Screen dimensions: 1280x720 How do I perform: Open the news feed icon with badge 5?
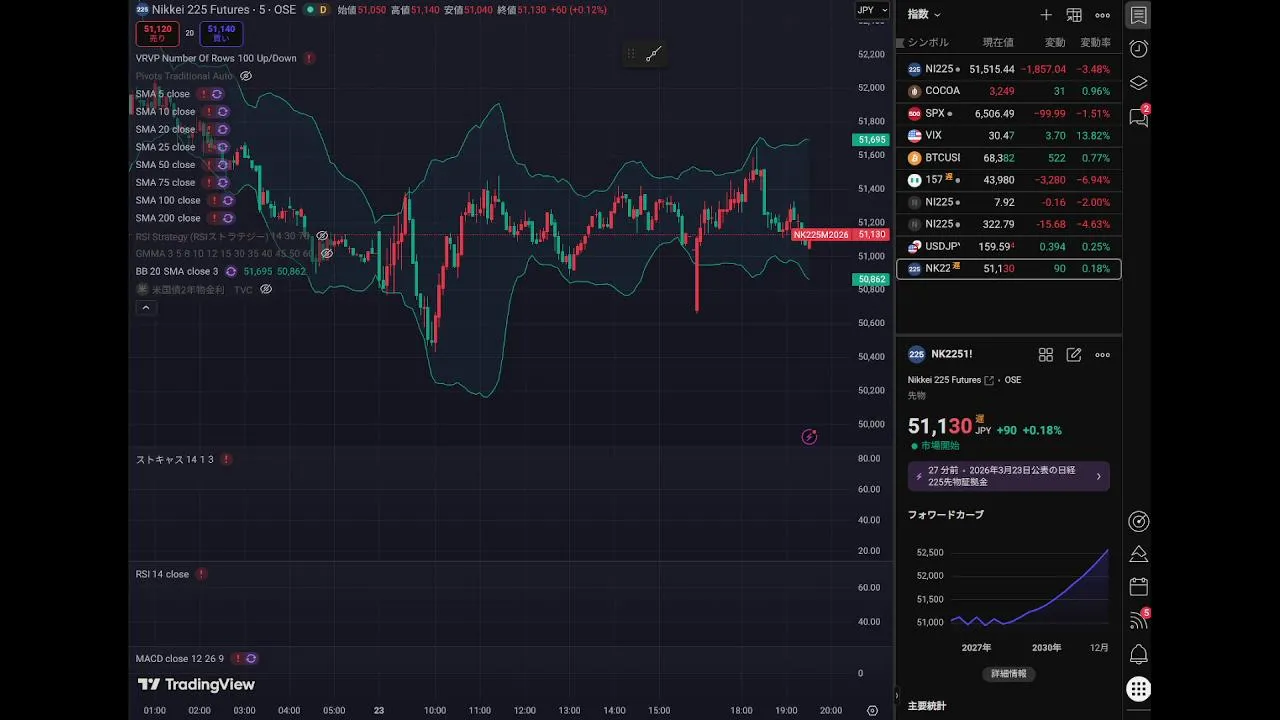(x=1138, y=620)
